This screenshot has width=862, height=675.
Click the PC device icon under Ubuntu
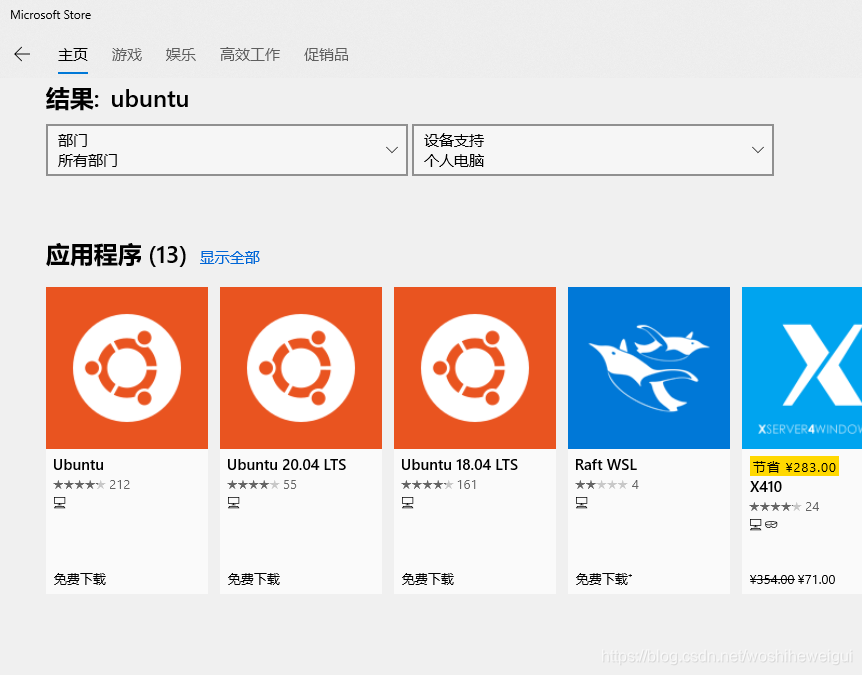(60, 502)
